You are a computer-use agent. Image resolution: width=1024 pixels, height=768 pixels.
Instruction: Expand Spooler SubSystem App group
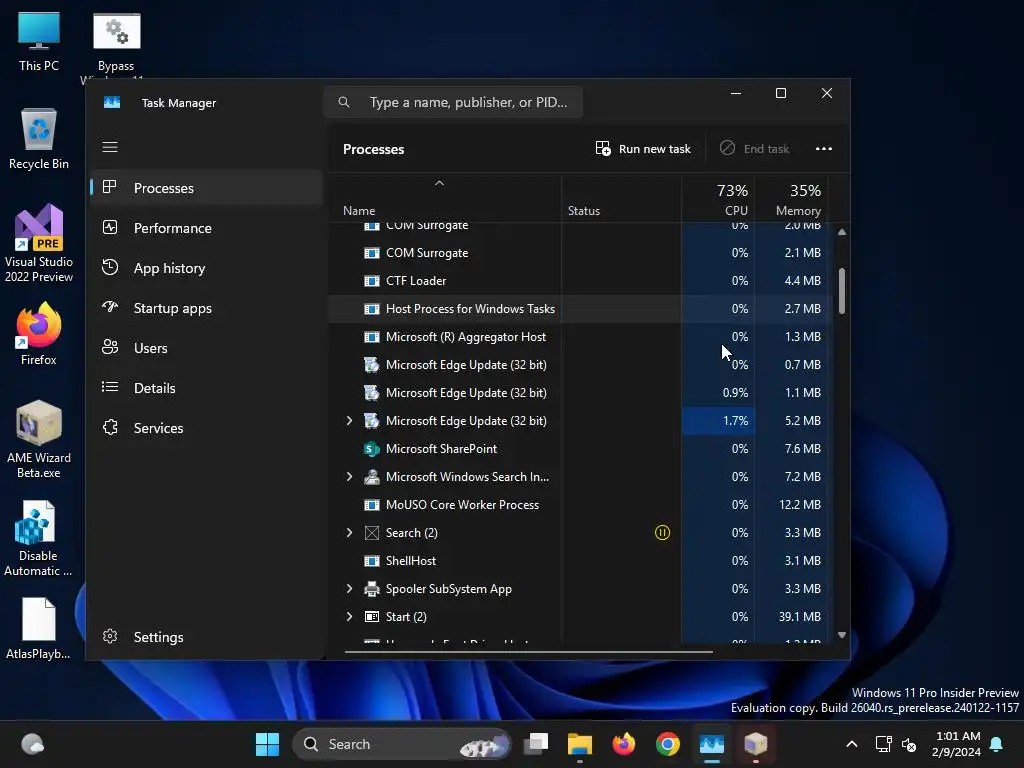click(349, 588)
